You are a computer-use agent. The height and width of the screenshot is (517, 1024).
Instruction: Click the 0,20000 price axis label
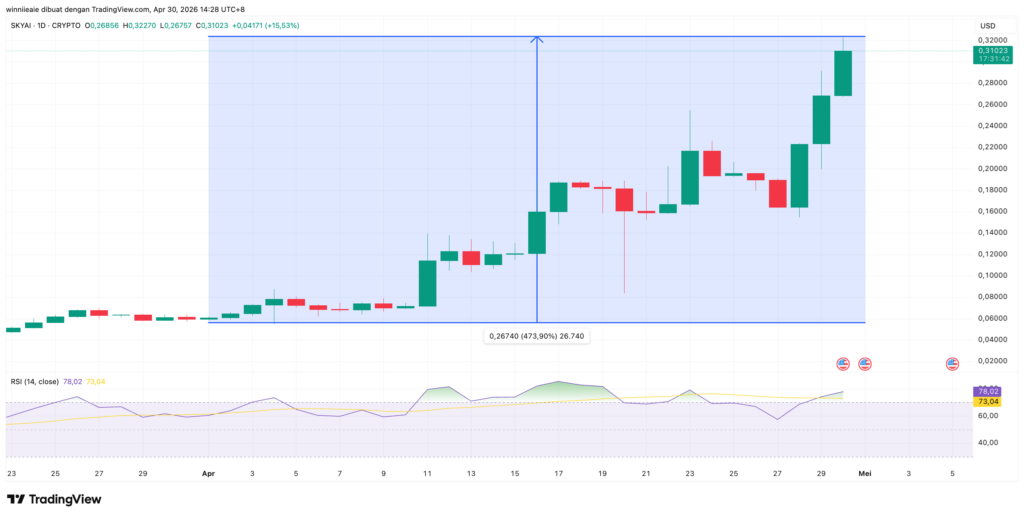pyautogui.click(x=991, y=168)
